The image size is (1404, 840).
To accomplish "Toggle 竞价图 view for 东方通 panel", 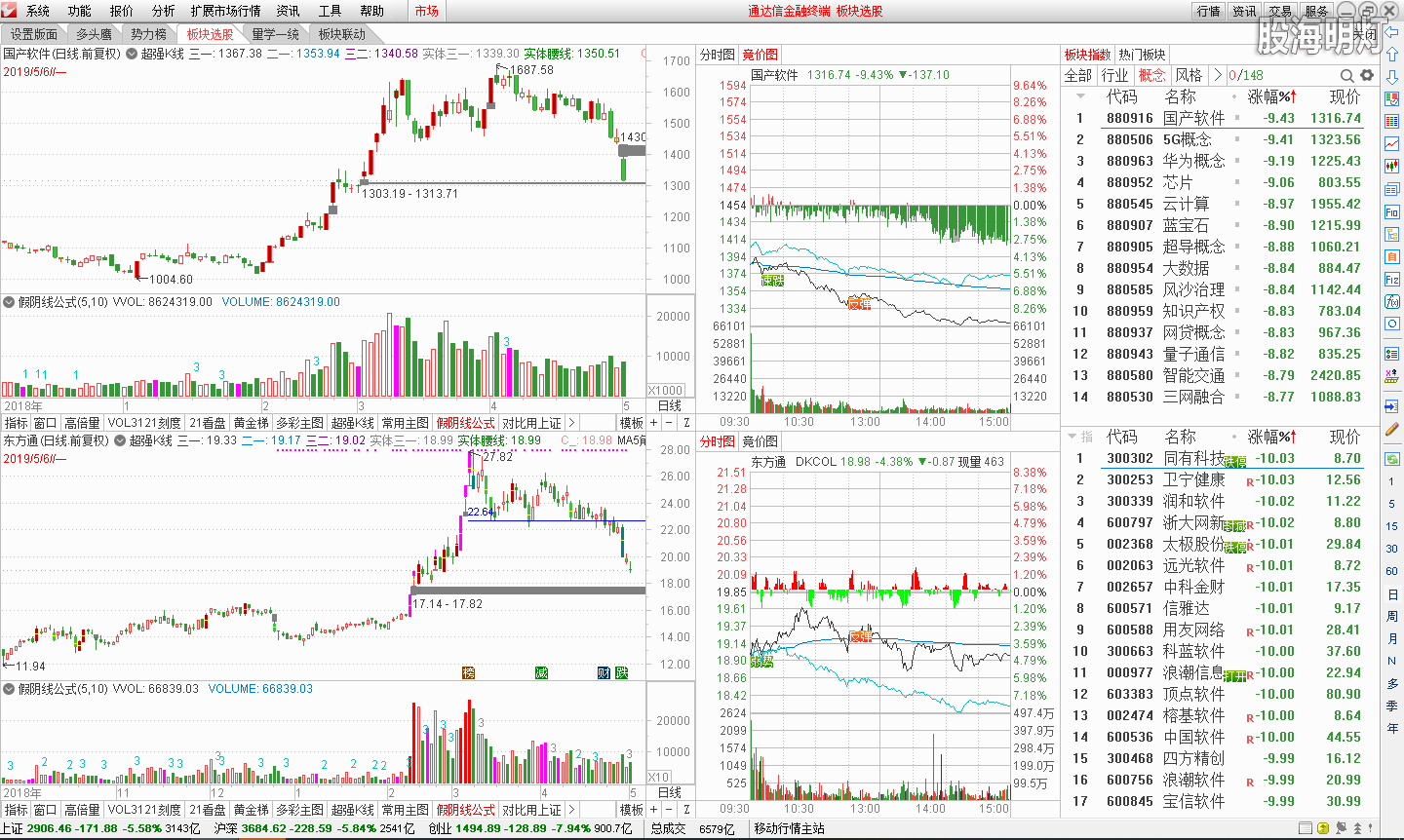I will [760, 441].
